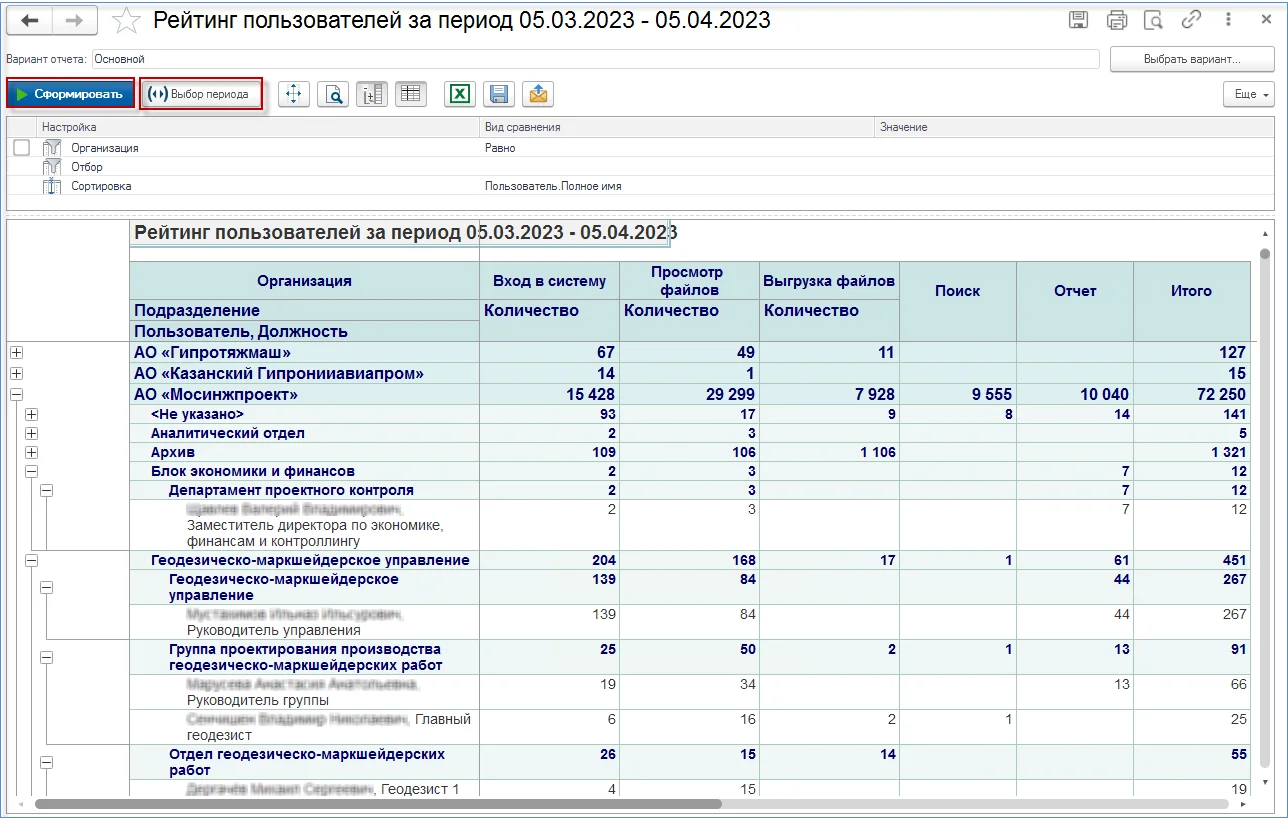Expand the АО «Гипротяжмаш» row
The width and height of the screenshot is (1288, 818).
pos(16,352)
